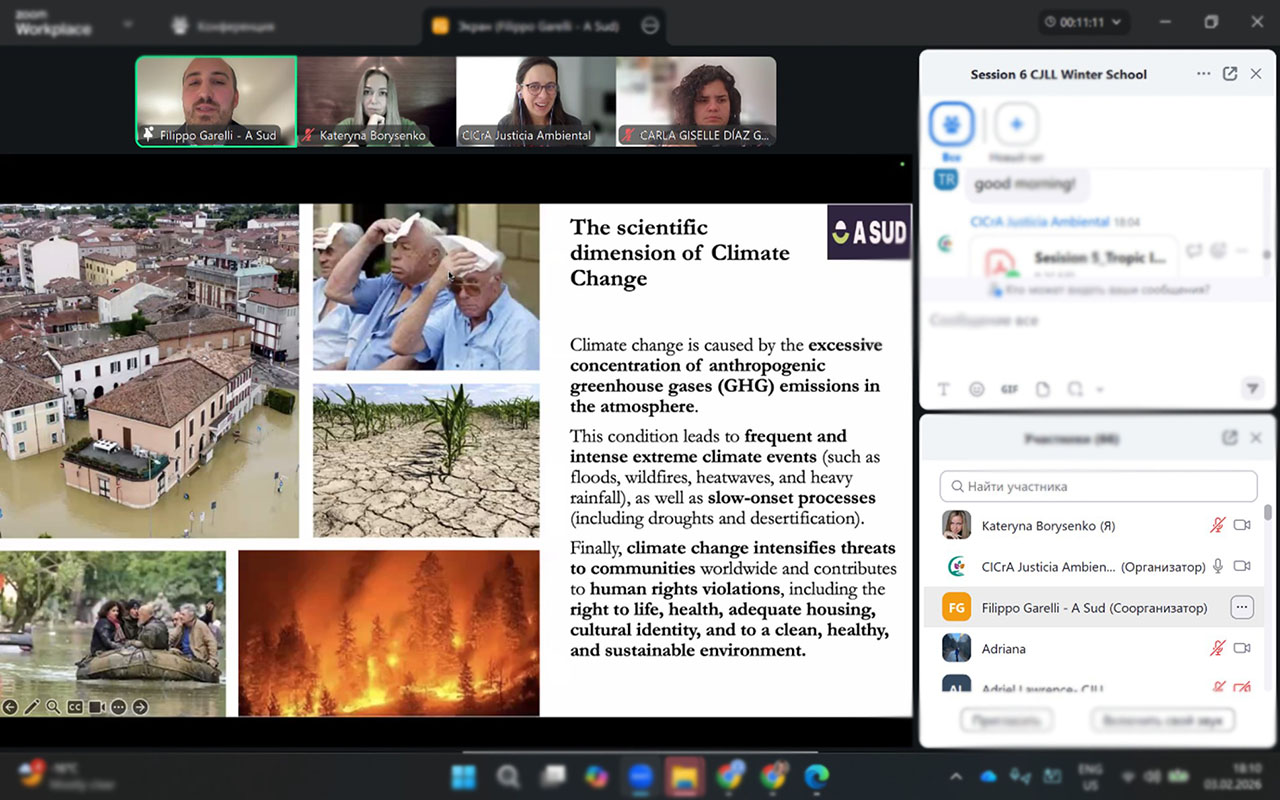Toggle Kateryna Borysenko's camera in participant list
The image size is (1280, 800).
[x=1242, y=525]
